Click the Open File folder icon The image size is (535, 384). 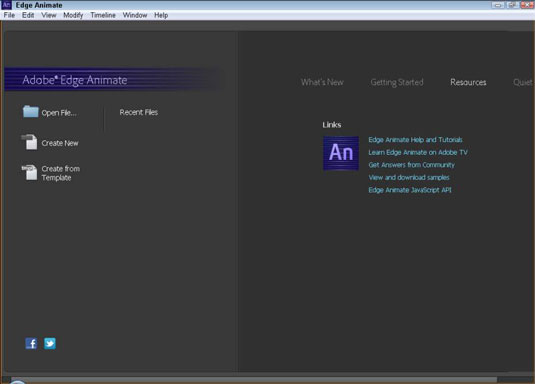click(x=30, y=112)
